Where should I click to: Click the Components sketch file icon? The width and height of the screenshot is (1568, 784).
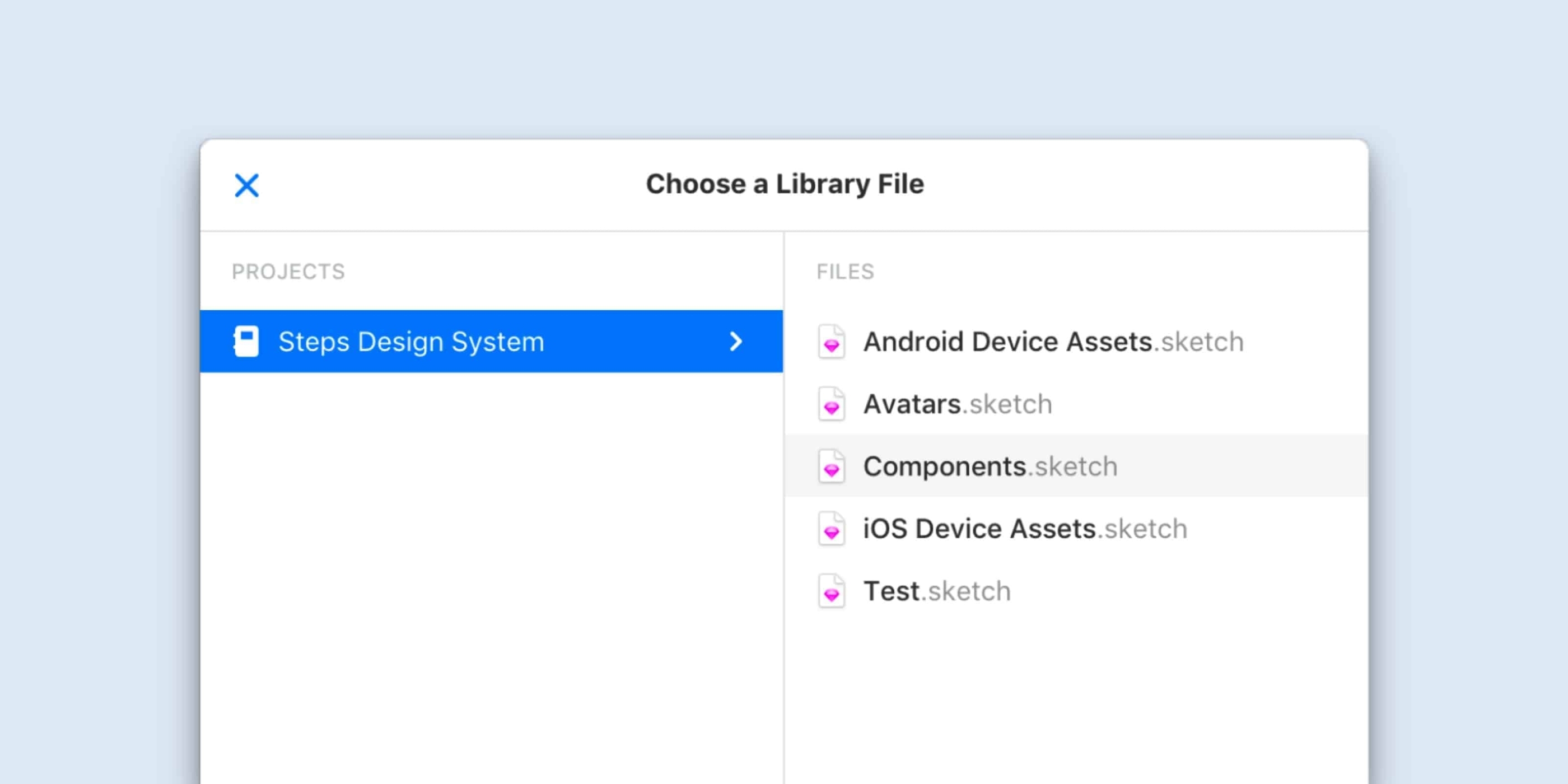[x=832, y=467]
